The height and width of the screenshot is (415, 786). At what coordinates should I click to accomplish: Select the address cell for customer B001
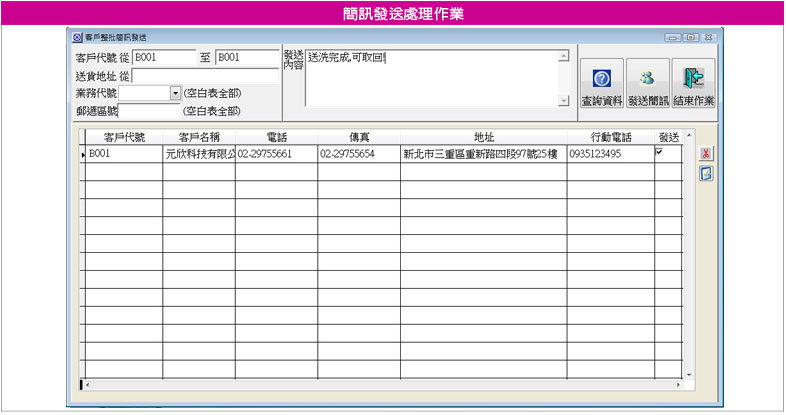click(x=482, y=155)
